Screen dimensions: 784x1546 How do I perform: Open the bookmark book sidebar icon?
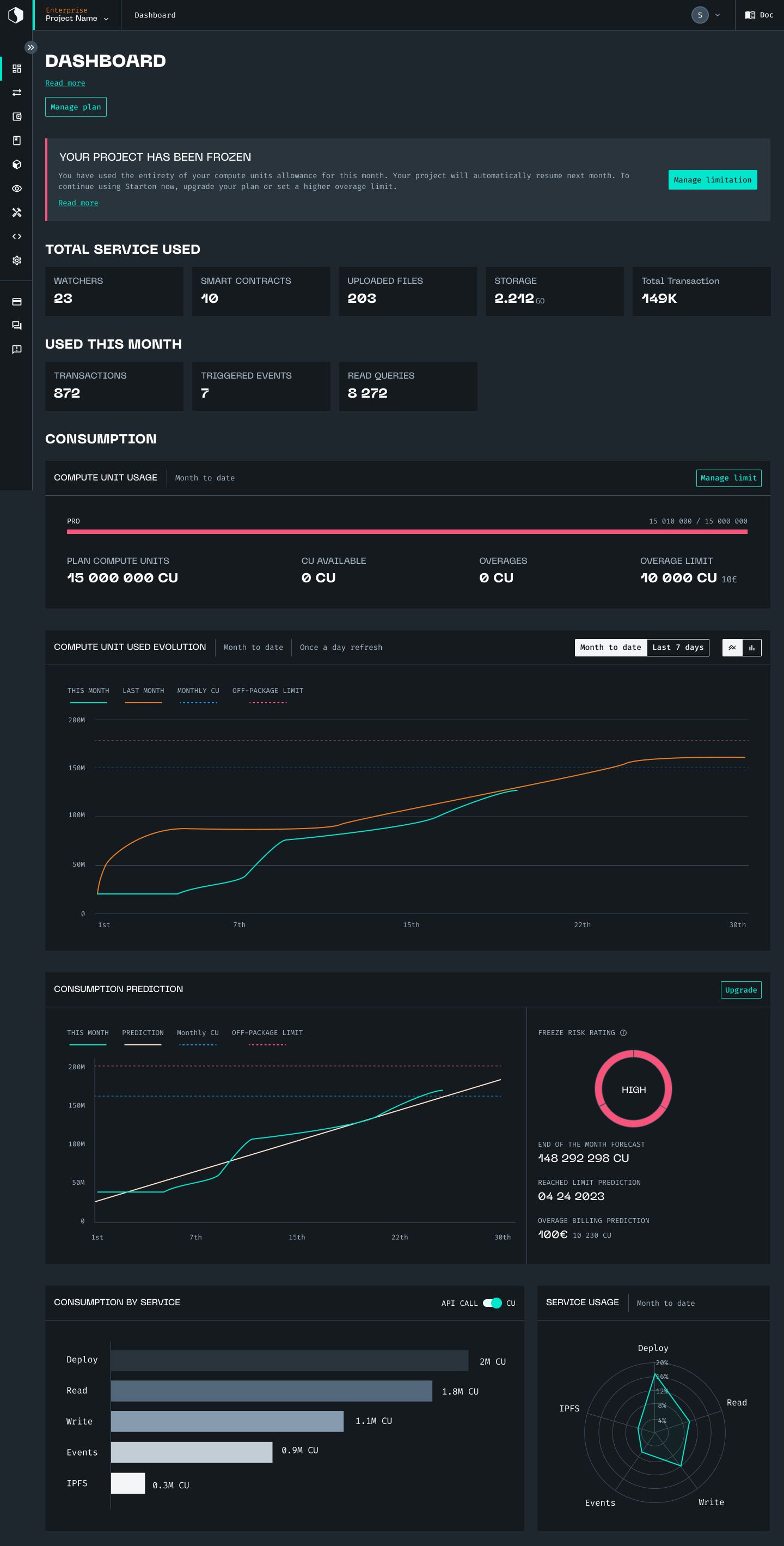(17, 141)
